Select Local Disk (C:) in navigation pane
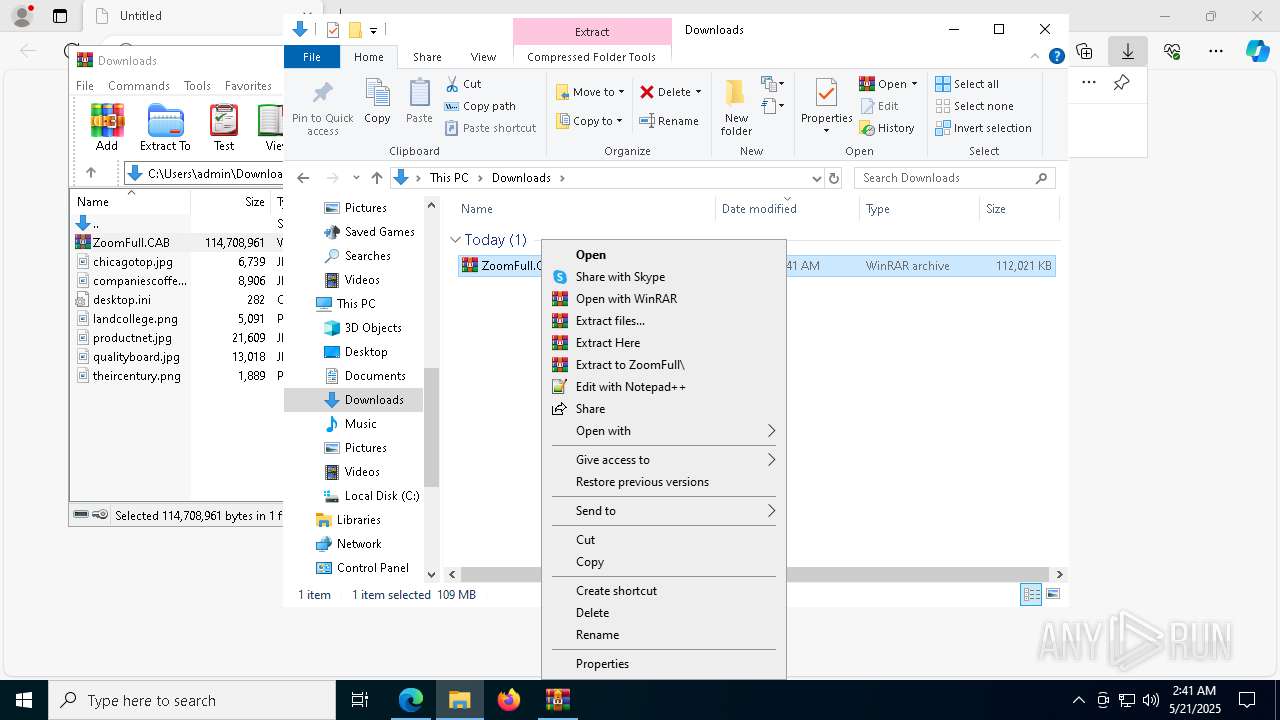1280x720 pixels. pyautogui.click(x=370, y=496)
